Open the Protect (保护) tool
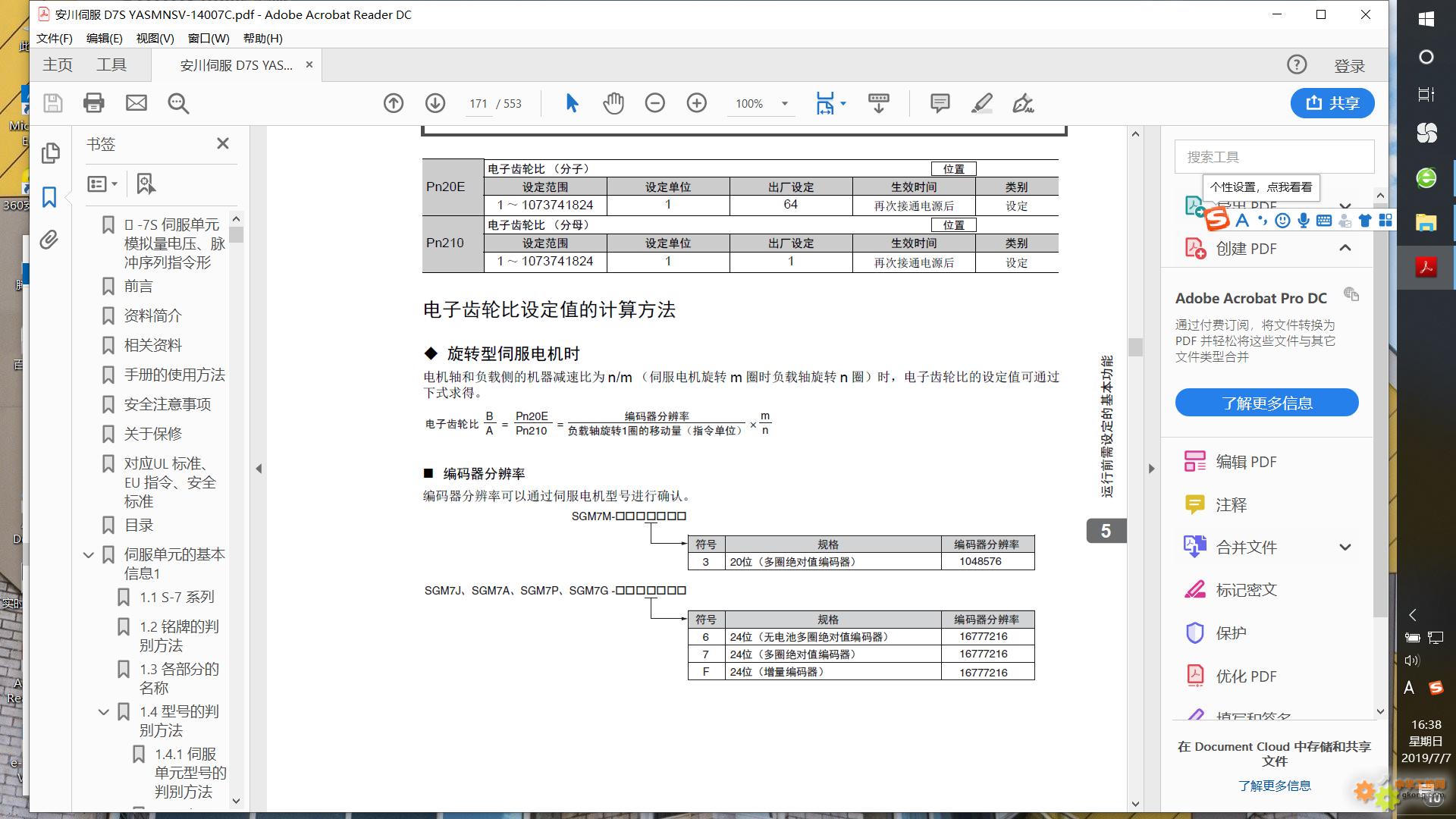Screen dimensions: 1456x819 1215,632
